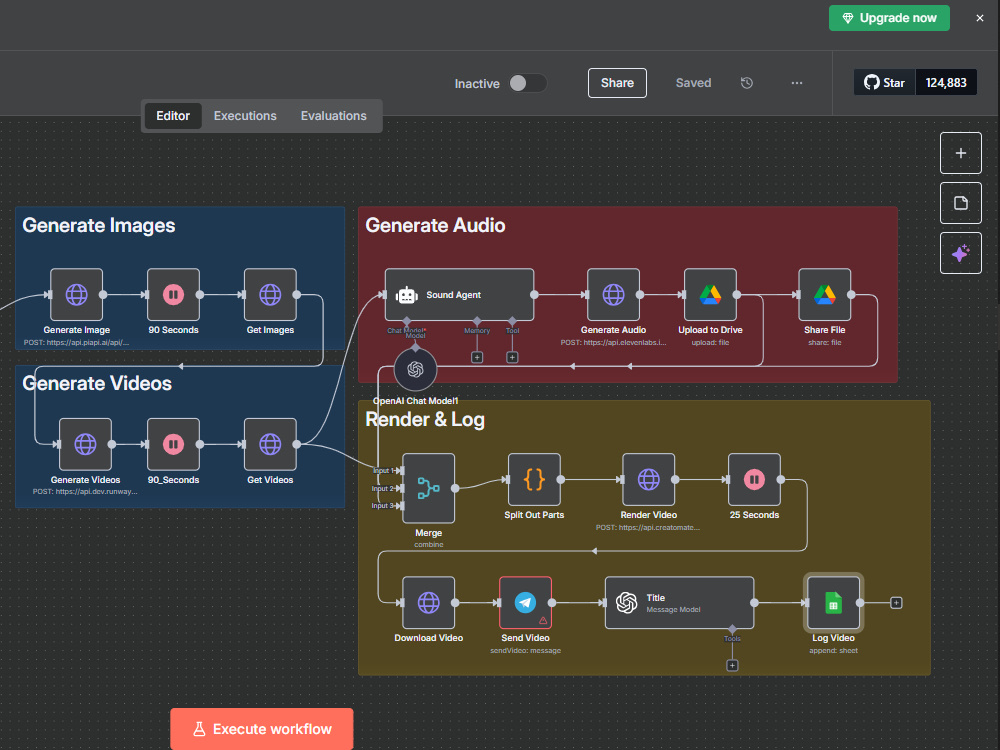The image size is (1000, 750).
Task: Select the Upload to Drive node
Action: 710,295
